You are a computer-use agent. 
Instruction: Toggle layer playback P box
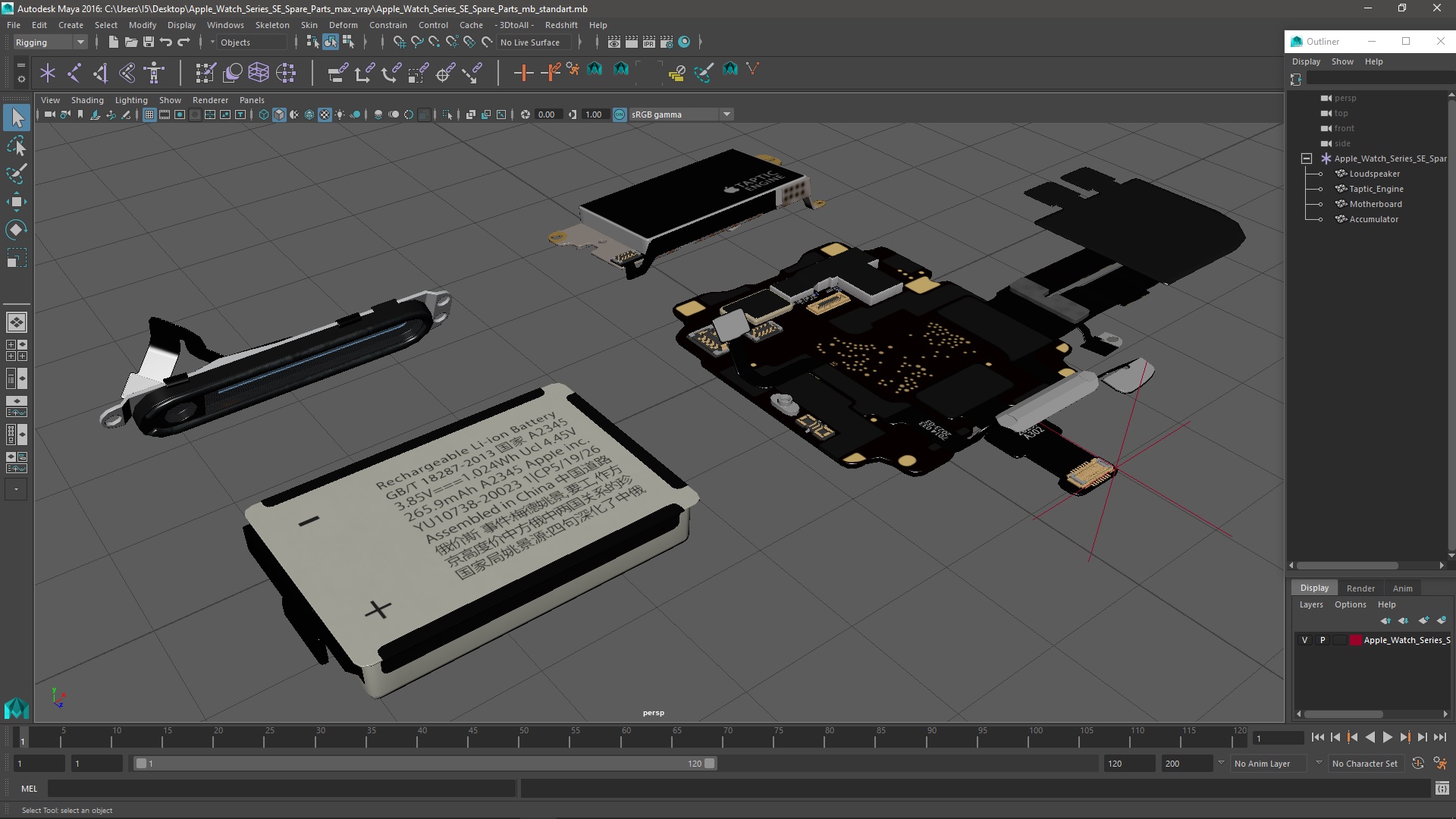tap(1323, 640)
